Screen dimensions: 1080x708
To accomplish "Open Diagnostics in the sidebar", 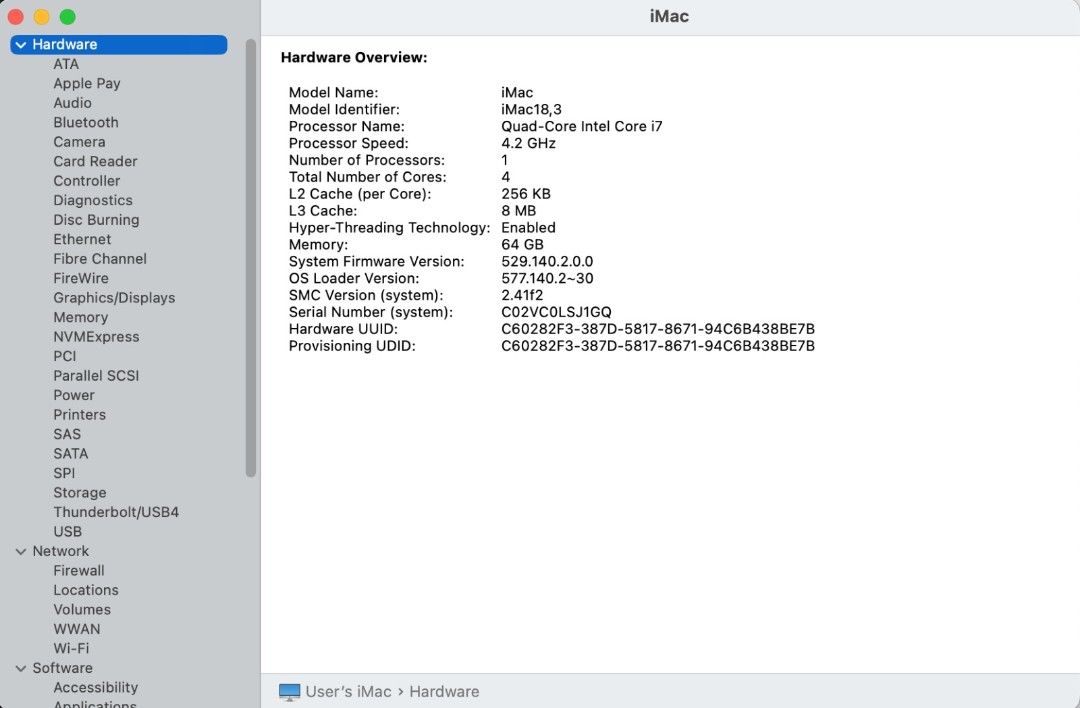I will tap(93, 200).
